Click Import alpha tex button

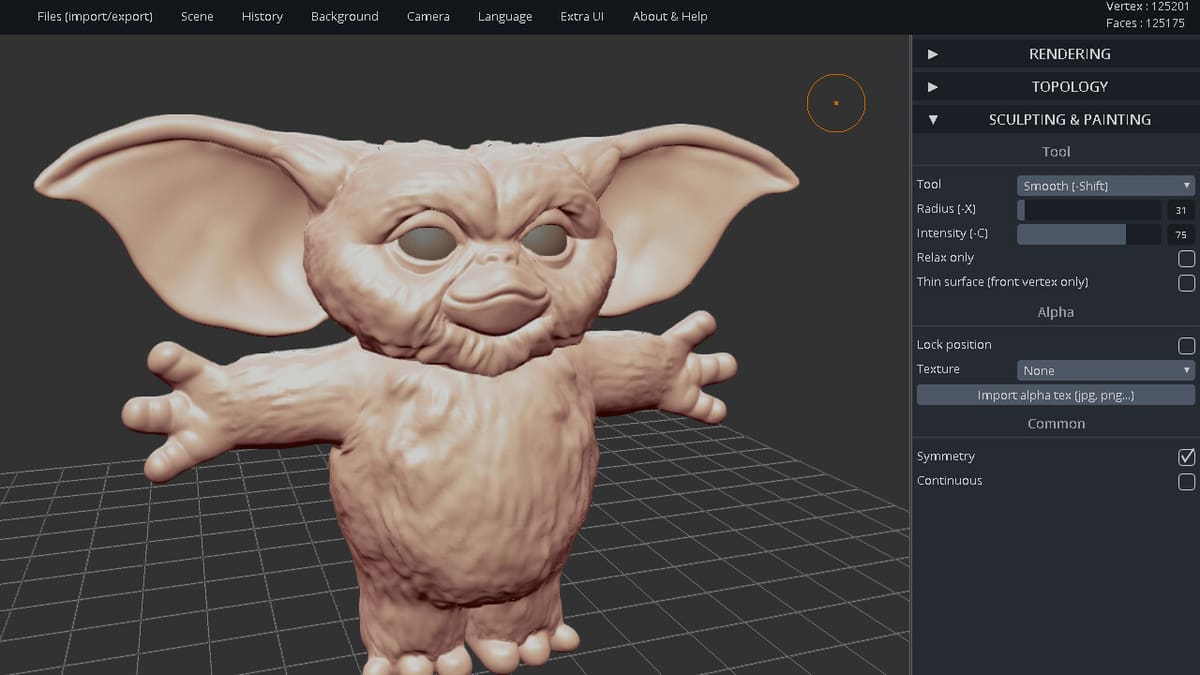point(1056,395)
